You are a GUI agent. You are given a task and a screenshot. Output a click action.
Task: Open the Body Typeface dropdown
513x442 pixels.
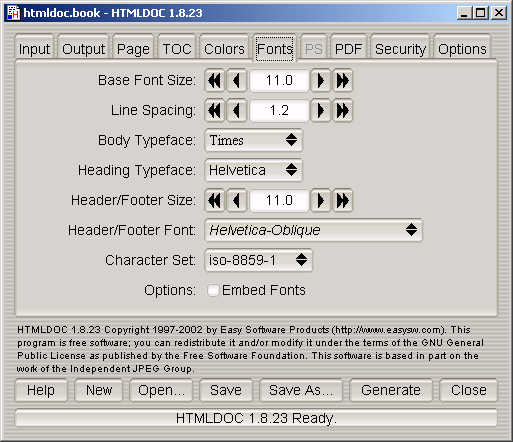pos(253,140)
